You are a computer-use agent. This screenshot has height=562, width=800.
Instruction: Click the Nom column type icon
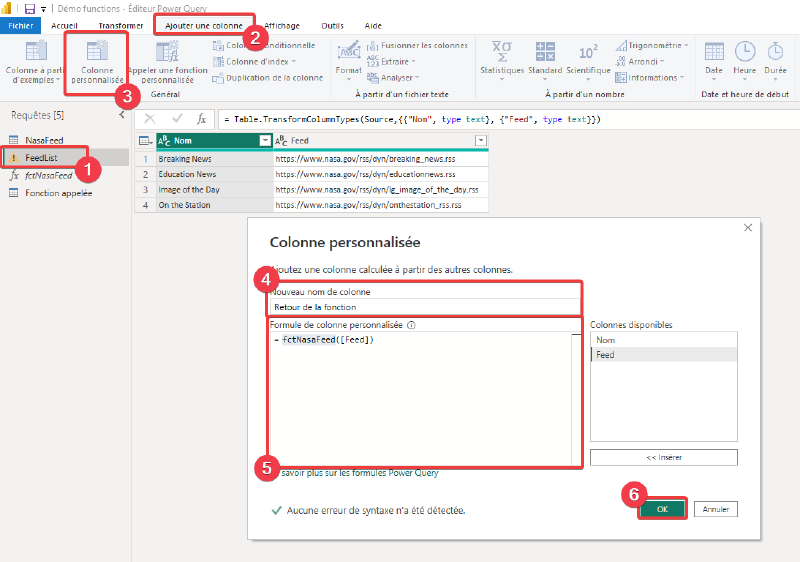pos(164,141)
